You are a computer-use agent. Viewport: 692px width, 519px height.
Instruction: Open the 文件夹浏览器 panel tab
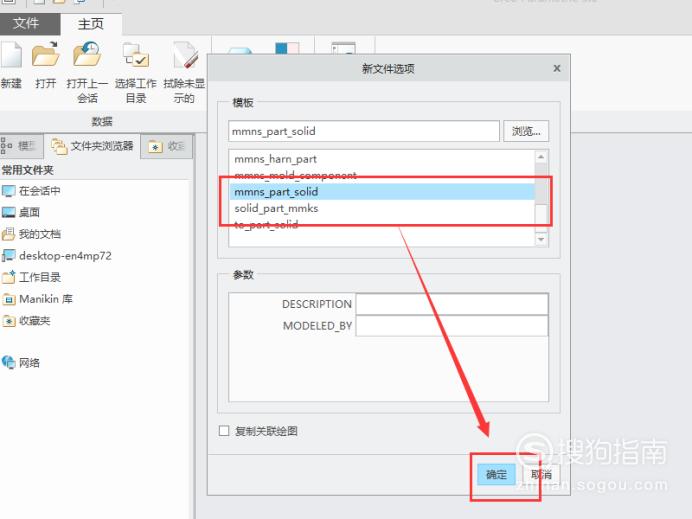[93, 146]
